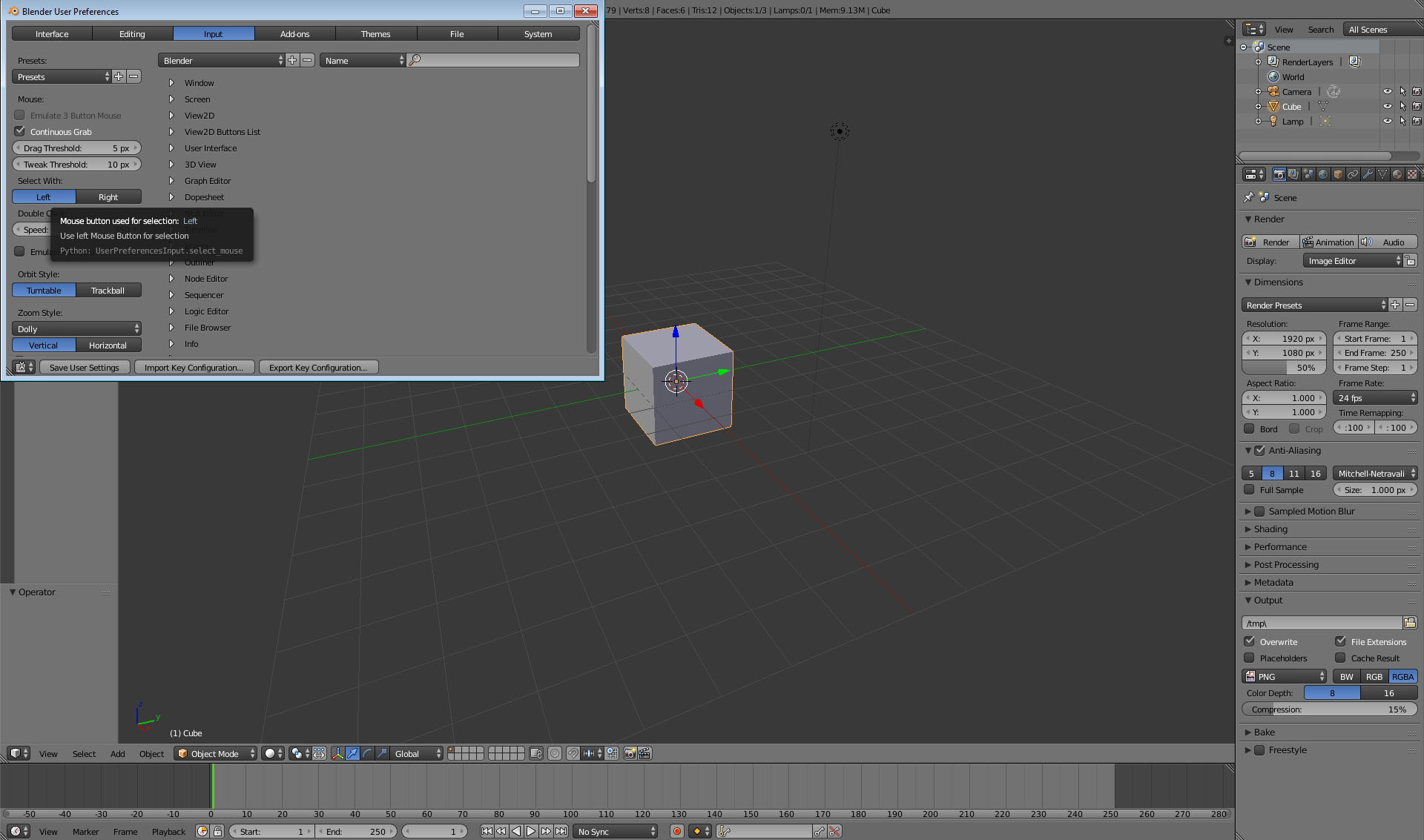This screenshot has width=1424, height=840.
Task: Open the Playback menu in timeline header
Action: pyautogui.click(x=168, y=831)
